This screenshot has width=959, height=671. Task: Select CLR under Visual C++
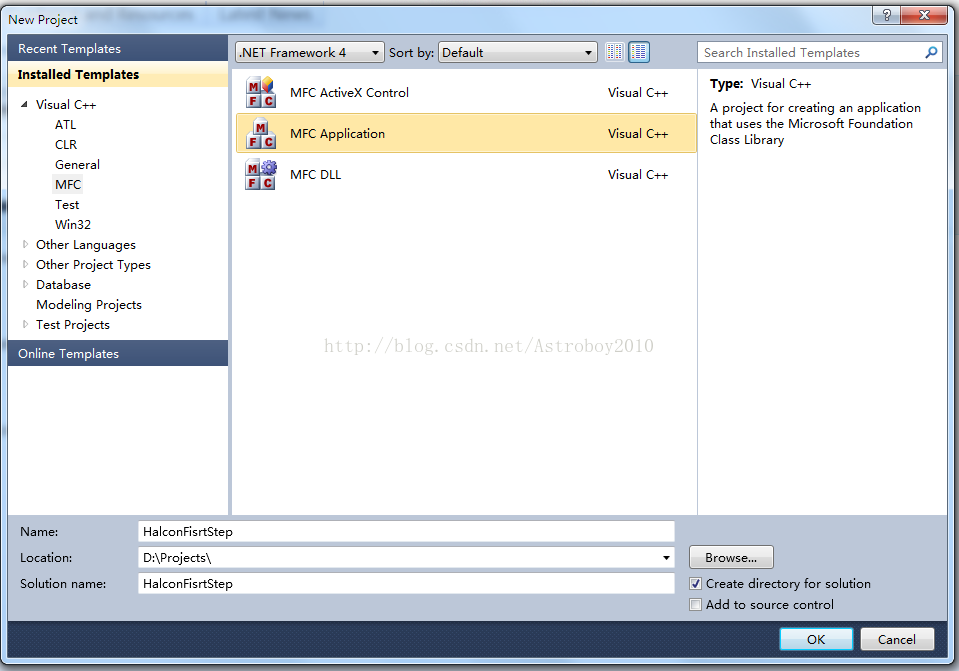click(x=66, y=145)
